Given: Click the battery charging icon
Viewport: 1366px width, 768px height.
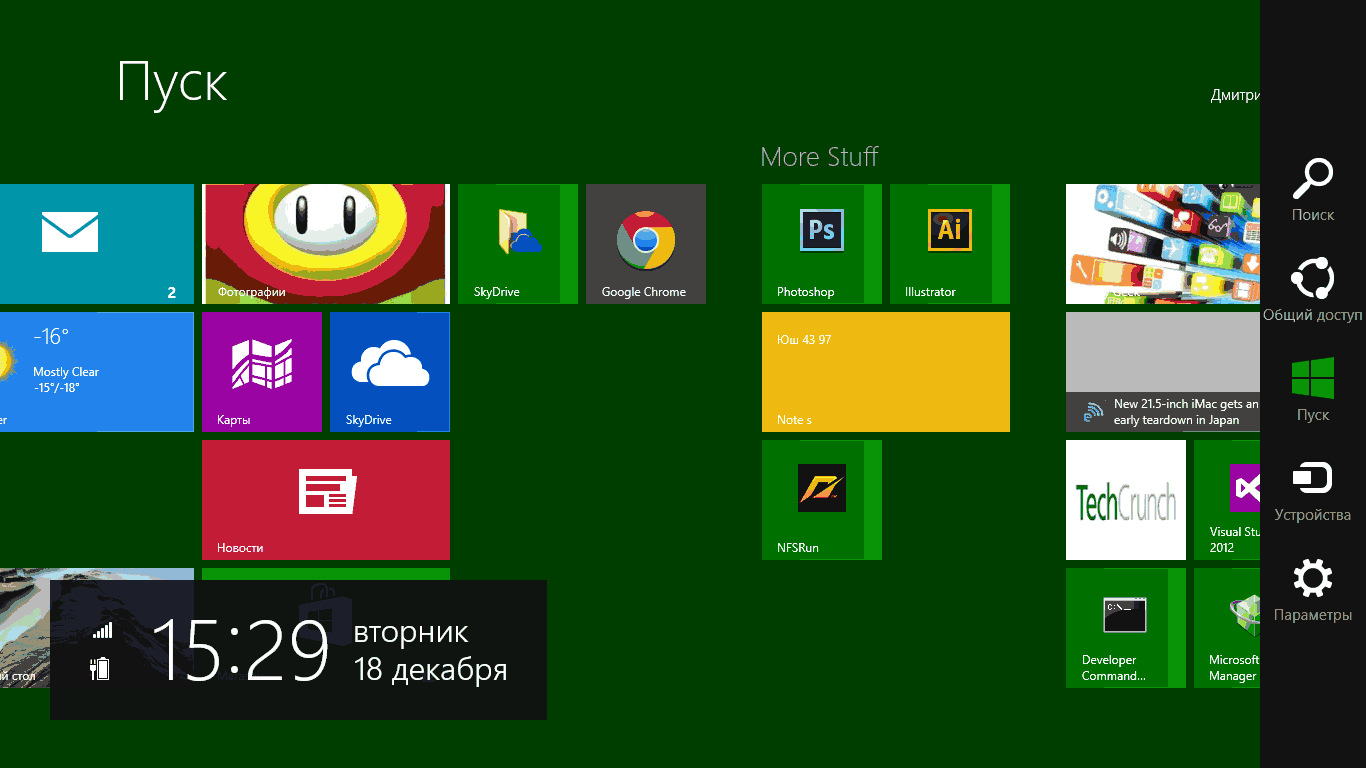Looking at the screenshot, I should pyautogui.click(x=100, y=668).
